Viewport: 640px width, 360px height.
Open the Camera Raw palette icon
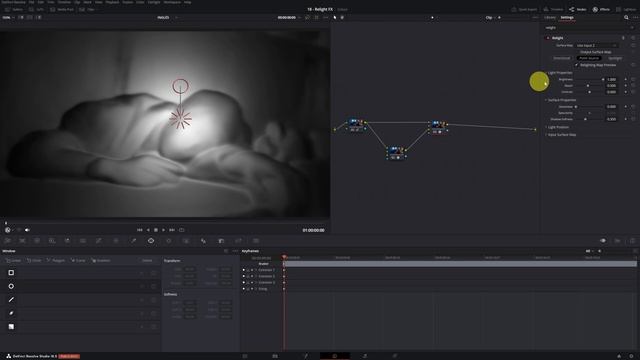tap(7, 241)
